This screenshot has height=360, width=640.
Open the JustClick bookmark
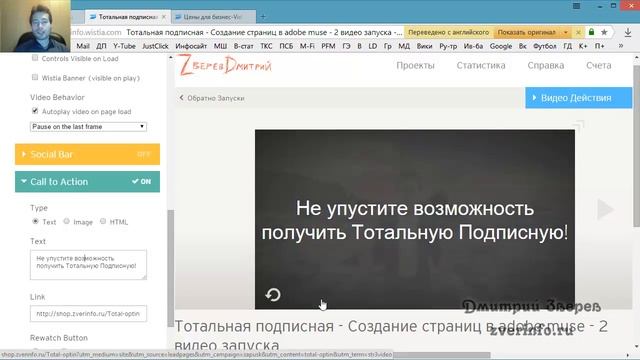pos(155,46)
